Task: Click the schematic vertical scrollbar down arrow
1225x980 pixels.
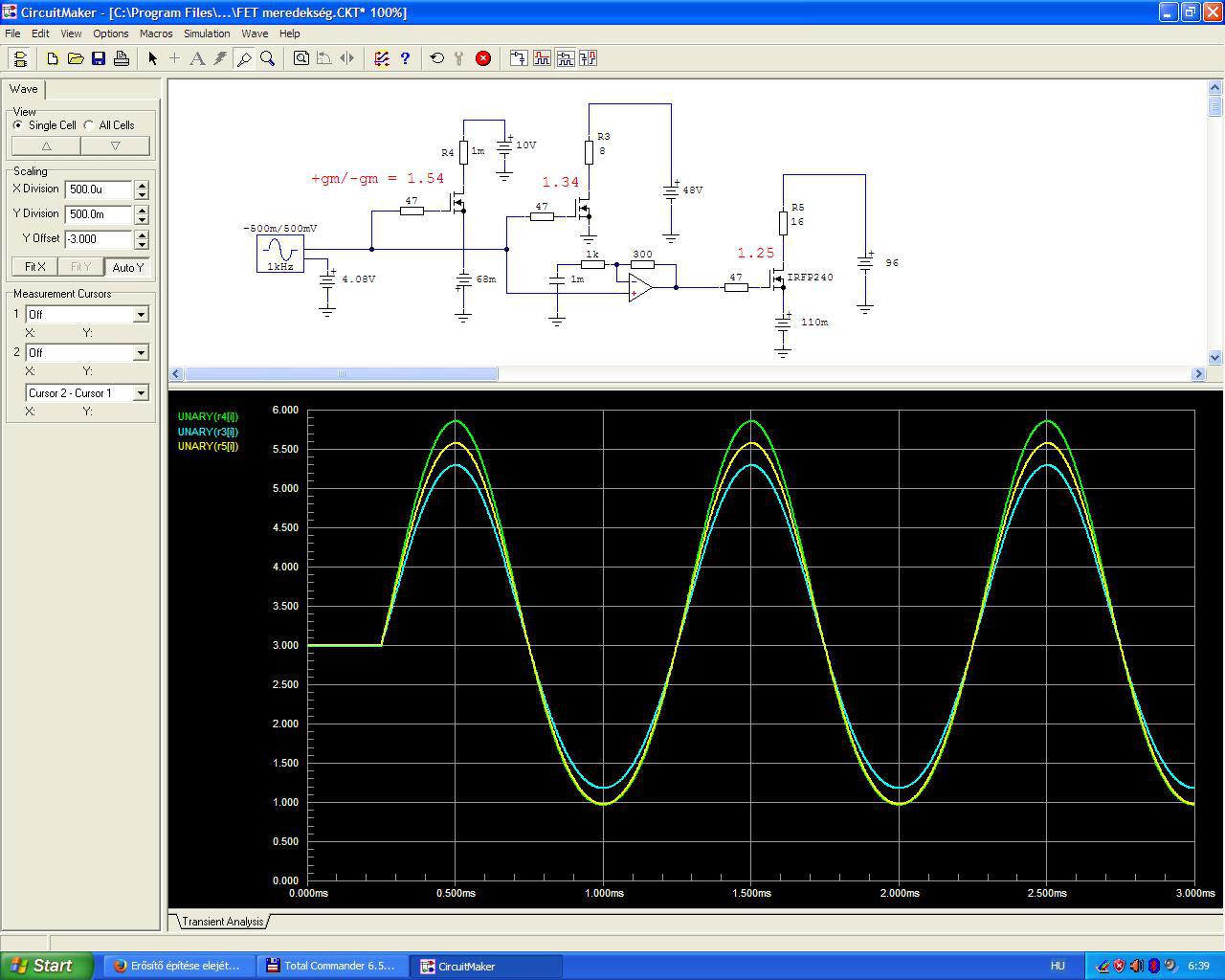Action: tap(1215, 358)
